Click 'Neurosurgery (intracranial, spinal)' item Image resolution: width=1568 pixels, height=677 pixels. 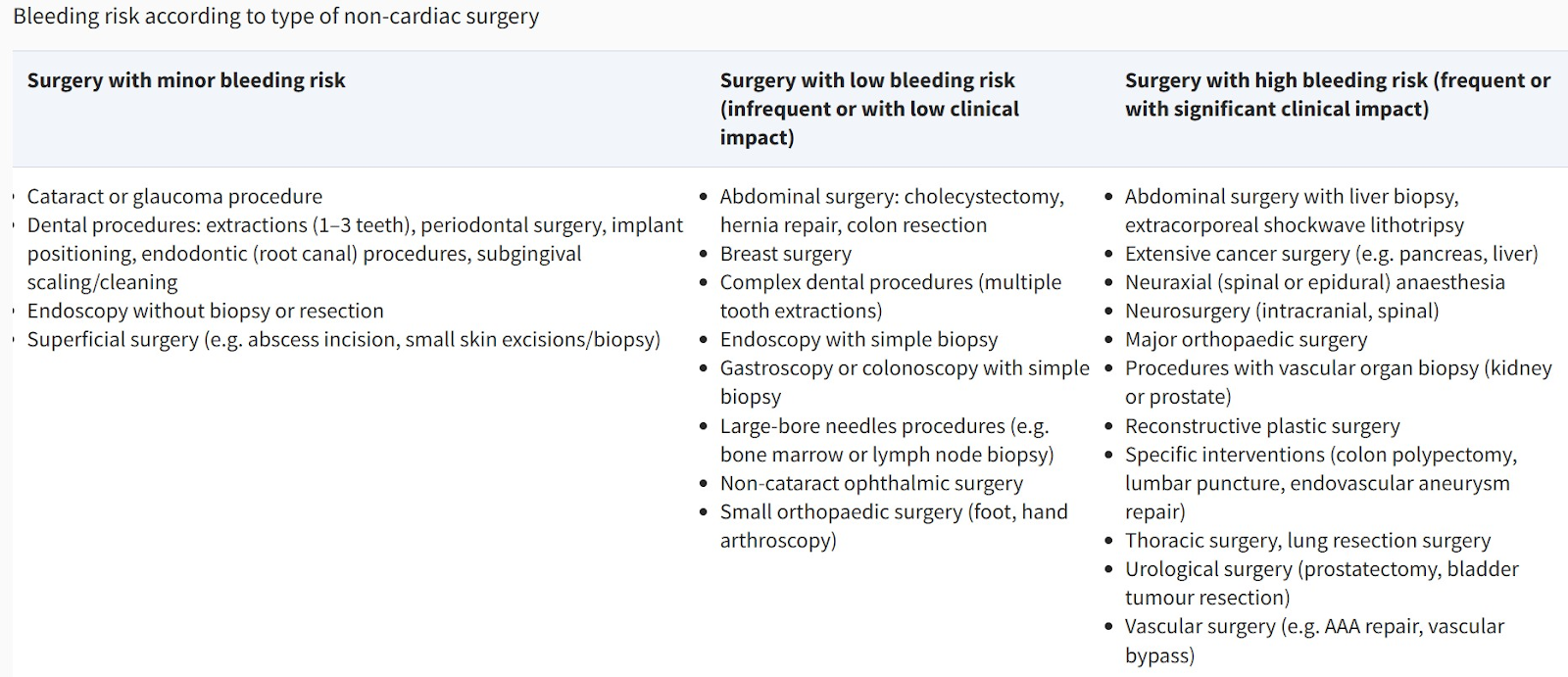coord(1282,311)
